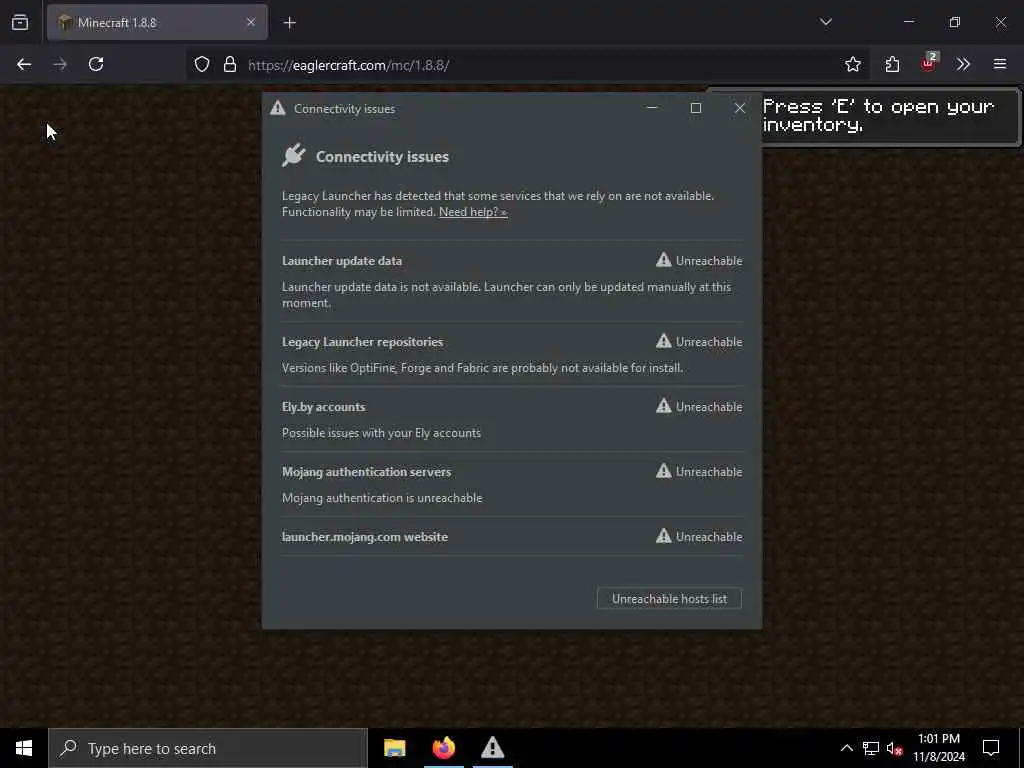Open the Windows notification center

pyautogui.click(x=991, y=748)
